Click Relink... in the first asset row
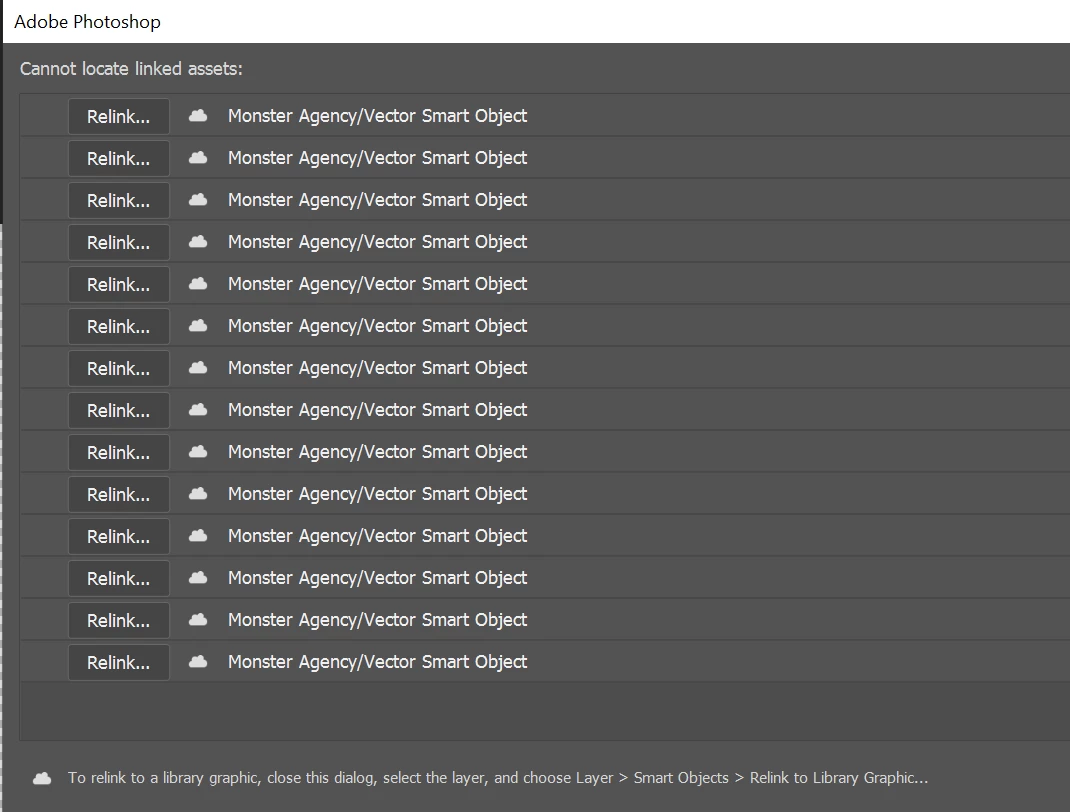This screenshot has width=1070, height=812. tap(119, 117)
